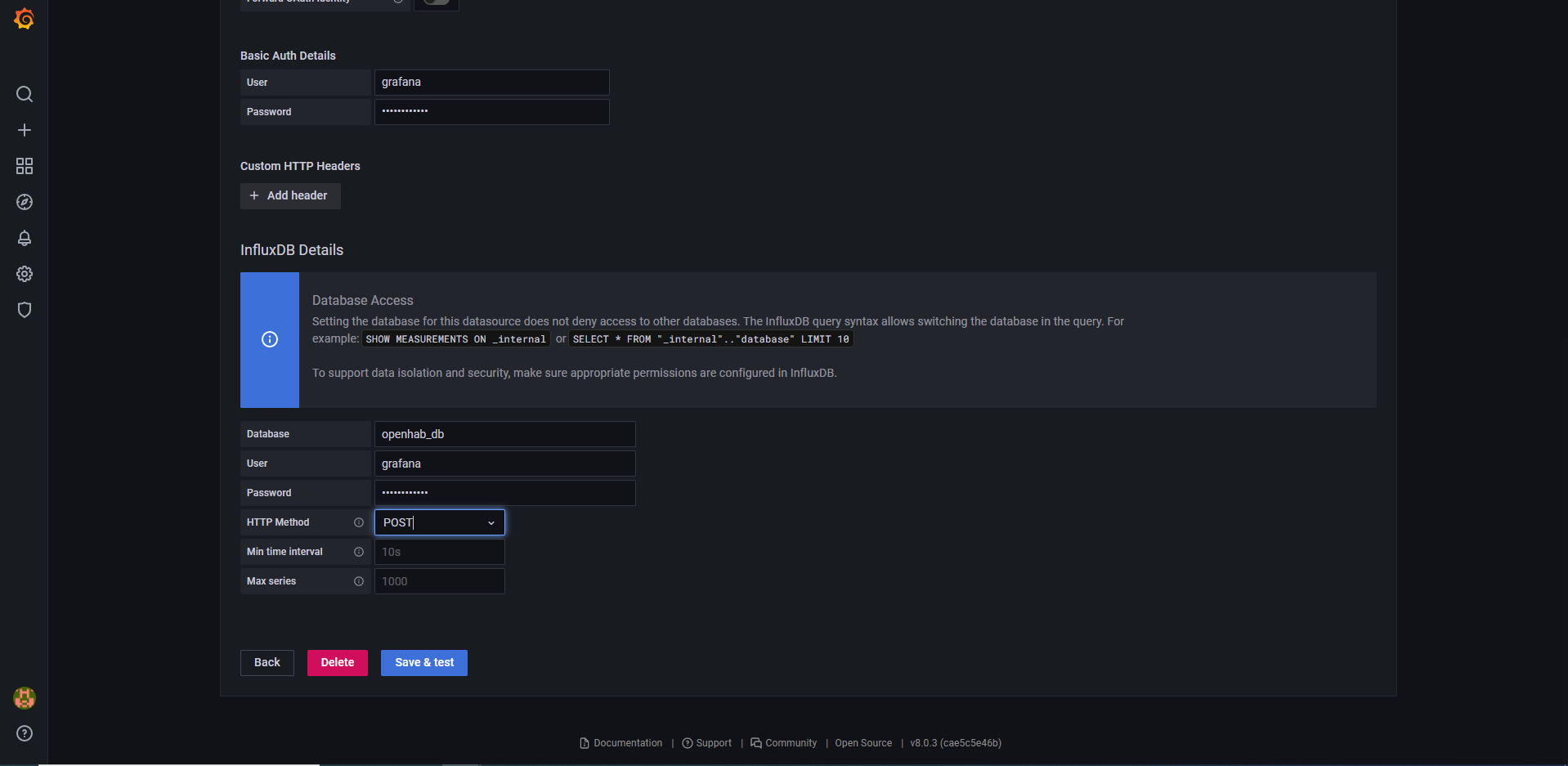
Task: Open the Documentation footer link
Action: pos(621,743)
